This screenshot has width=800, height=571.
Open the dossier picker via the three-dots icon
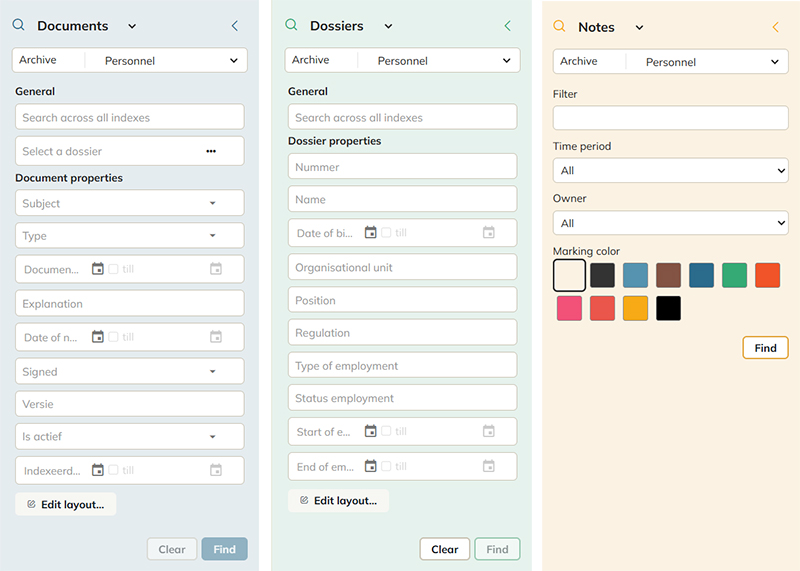pyautogui.click(x=211, y=151)
